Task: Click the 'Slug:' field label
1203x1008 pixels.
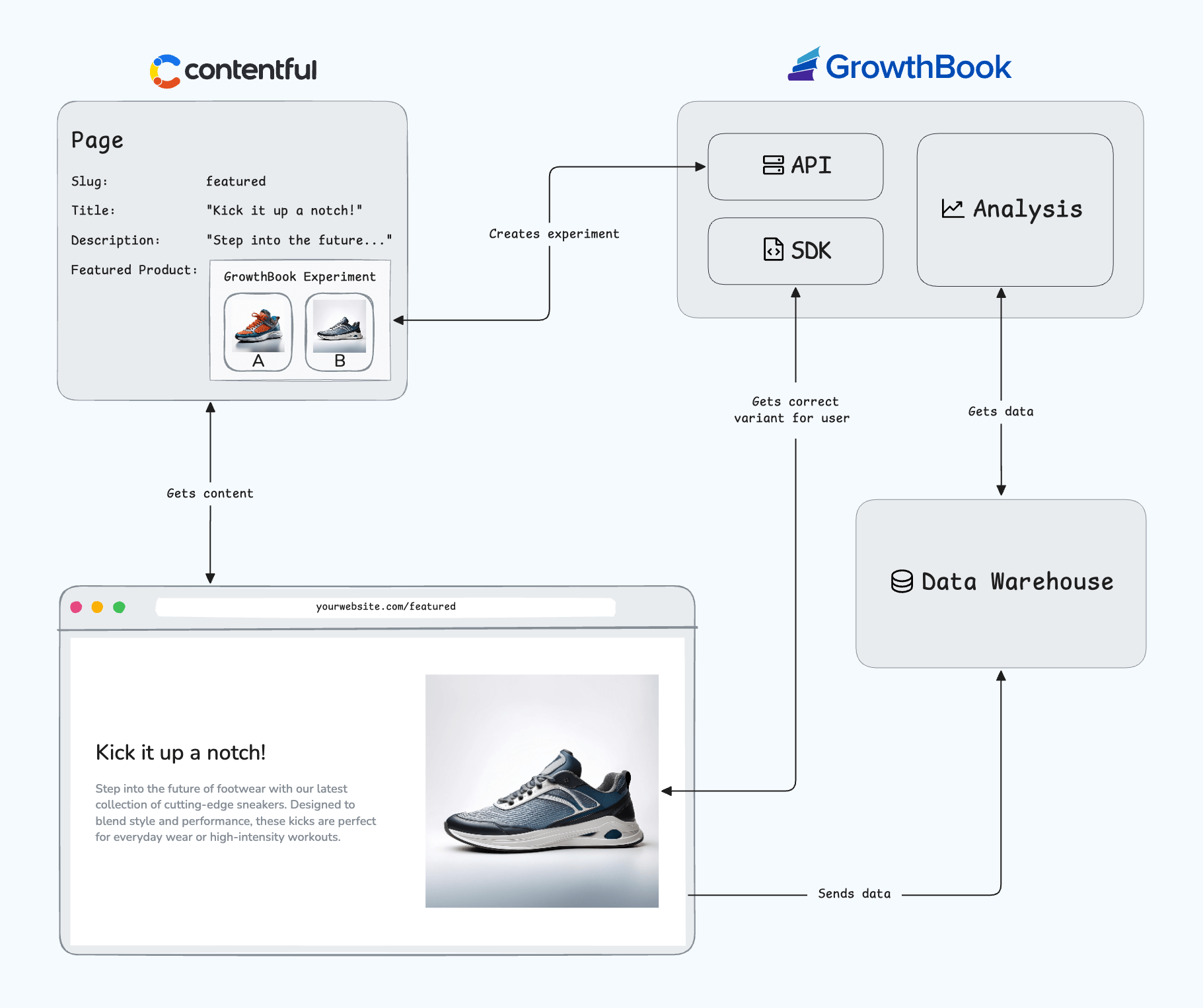Action: (x=89, y=182)
